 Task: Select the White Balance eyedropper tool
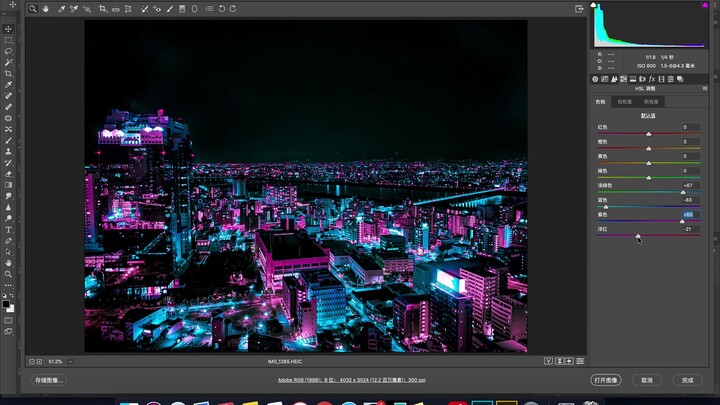62,9
